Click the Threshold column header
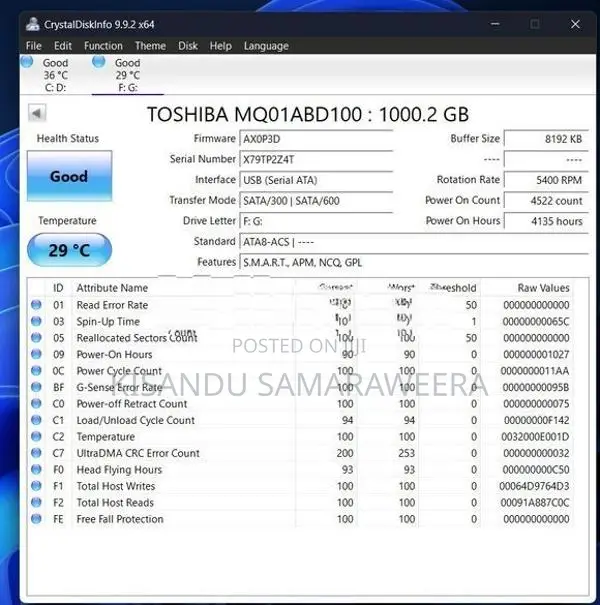600x605 pixels. (x=453, y=288)
